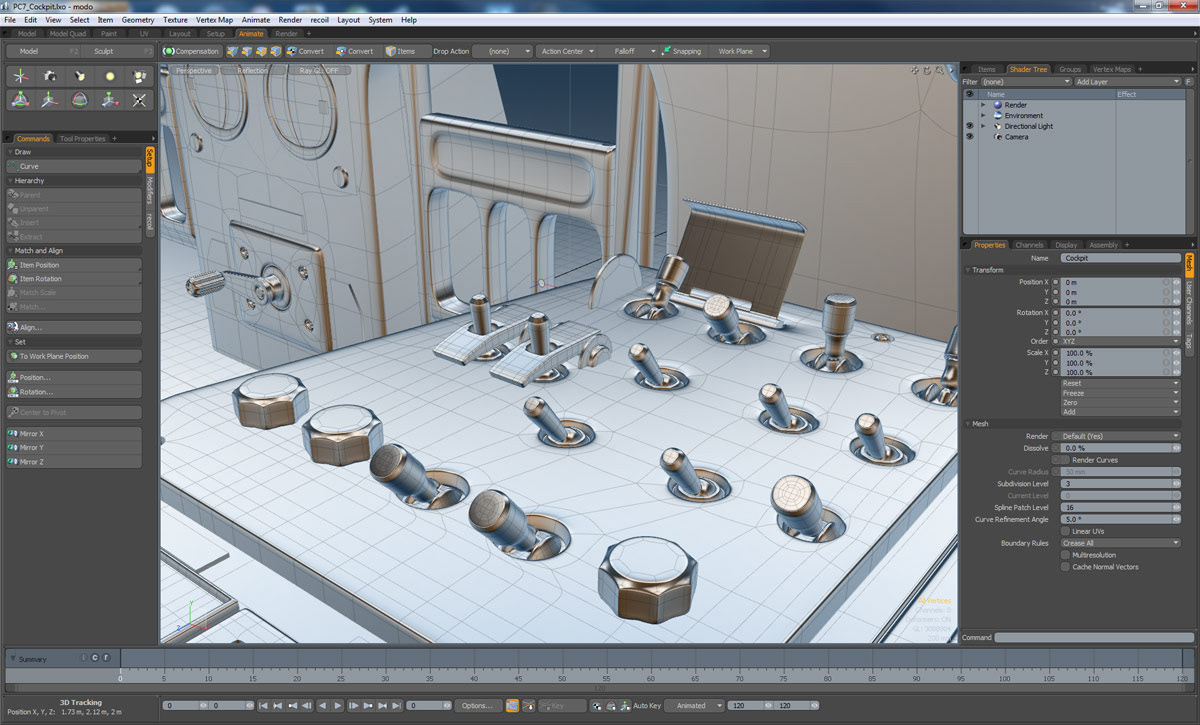Open the Vertex Map menu

pos(214,20)
